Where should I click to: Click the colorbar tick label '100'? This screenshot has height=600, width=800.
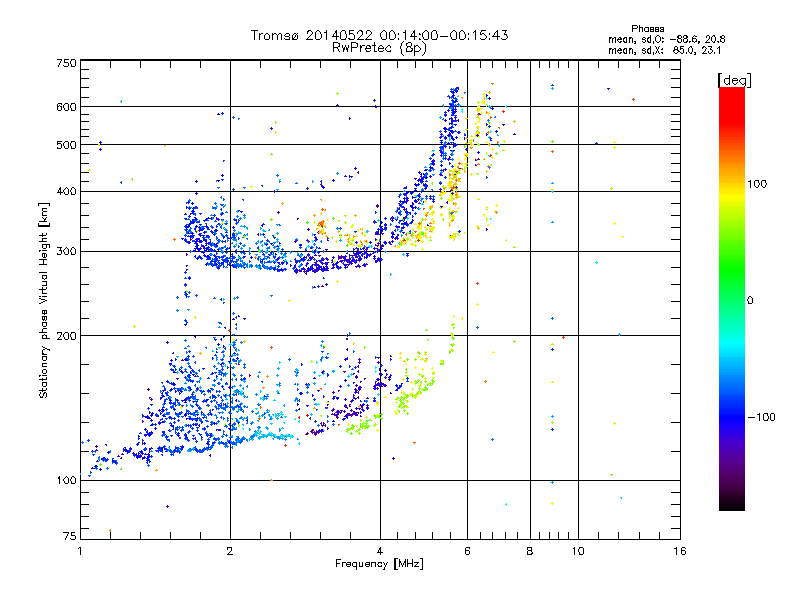click(757, 184)
